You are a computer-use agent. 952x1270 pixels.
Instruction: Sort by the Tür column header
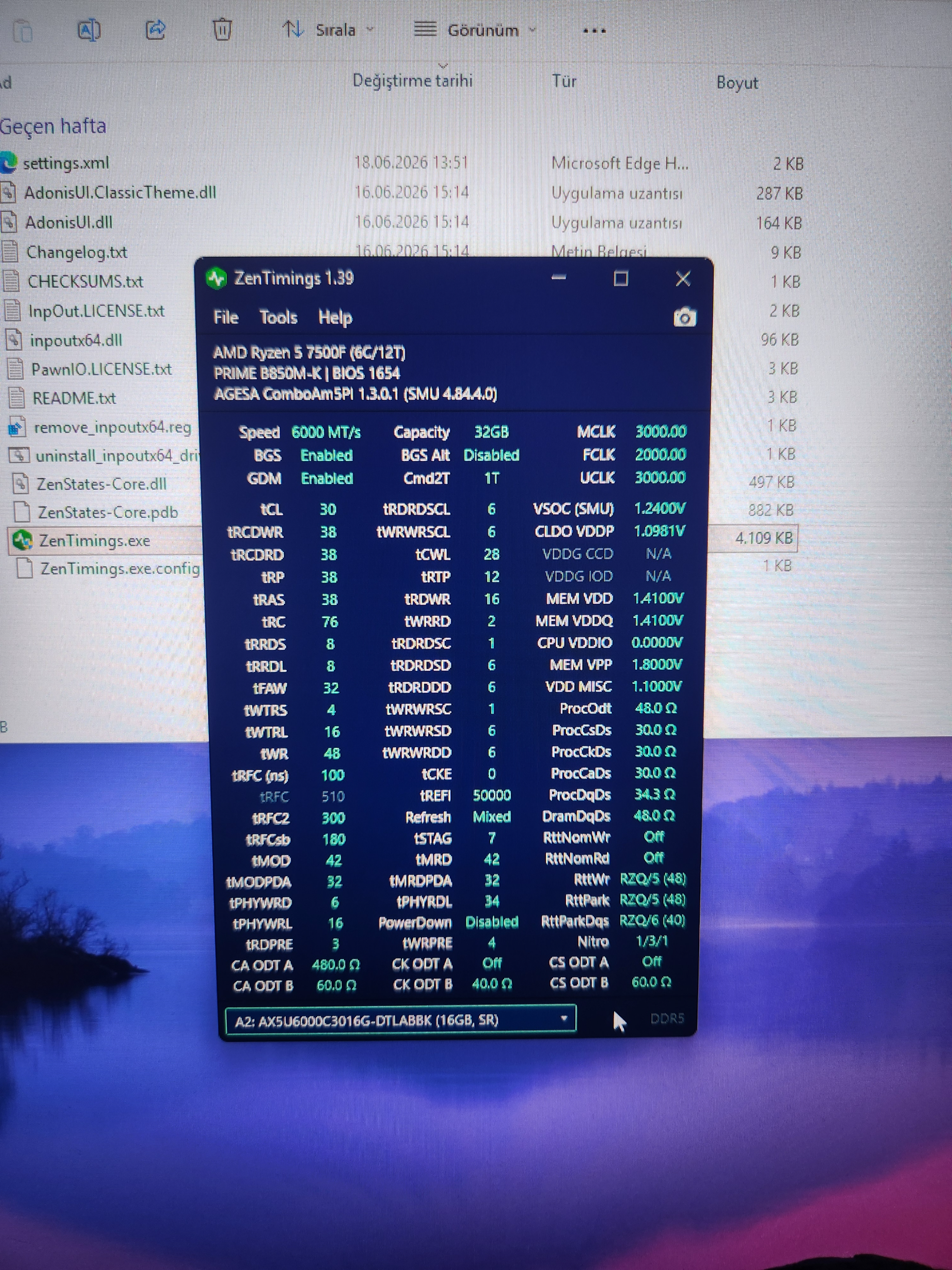564,81
